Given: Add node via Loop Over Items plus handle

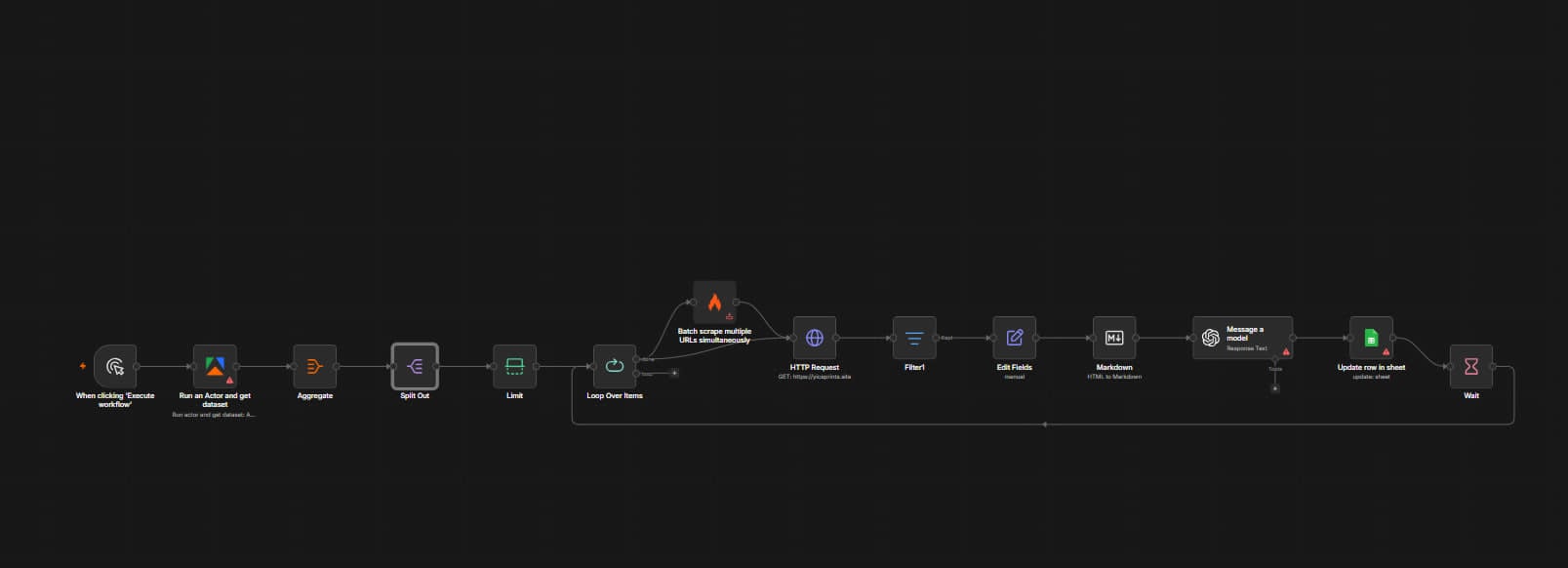Looking at the screenshot, I should pyautogui.click(x=674, y=373).
